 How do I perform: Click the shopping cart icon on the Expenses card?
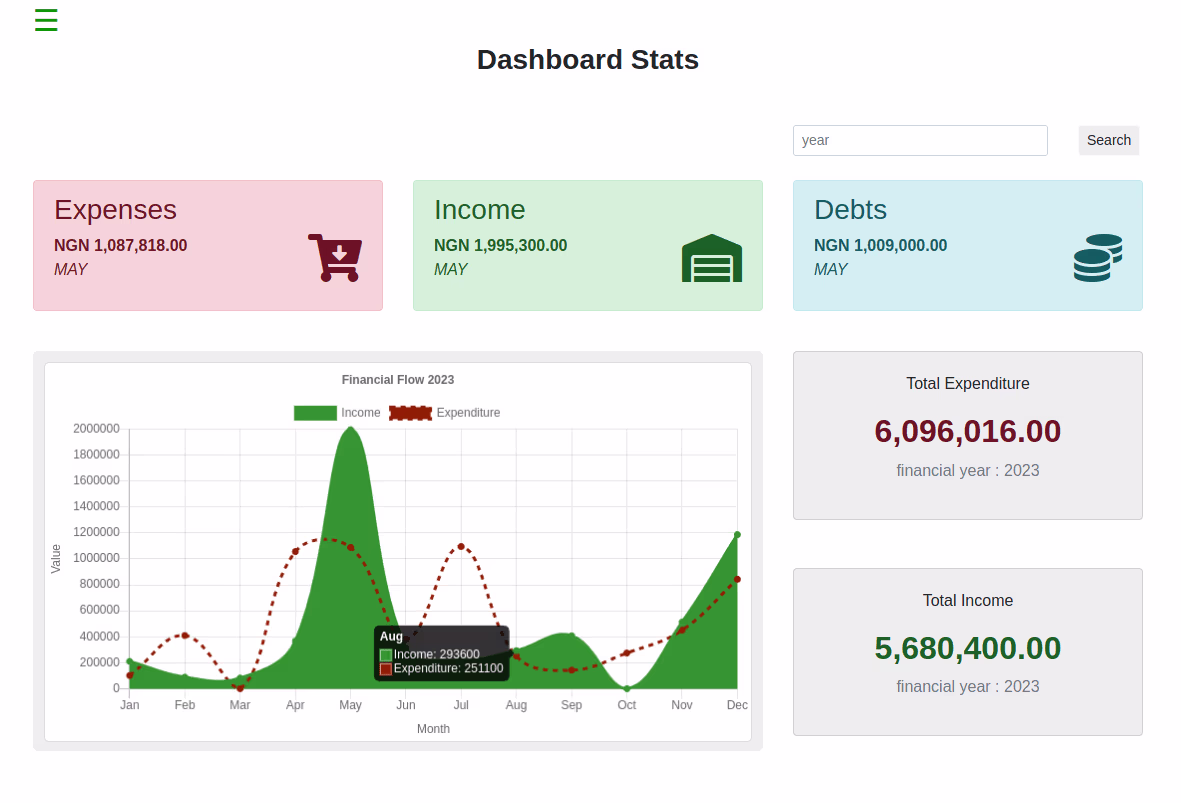(x=336, y=258)
